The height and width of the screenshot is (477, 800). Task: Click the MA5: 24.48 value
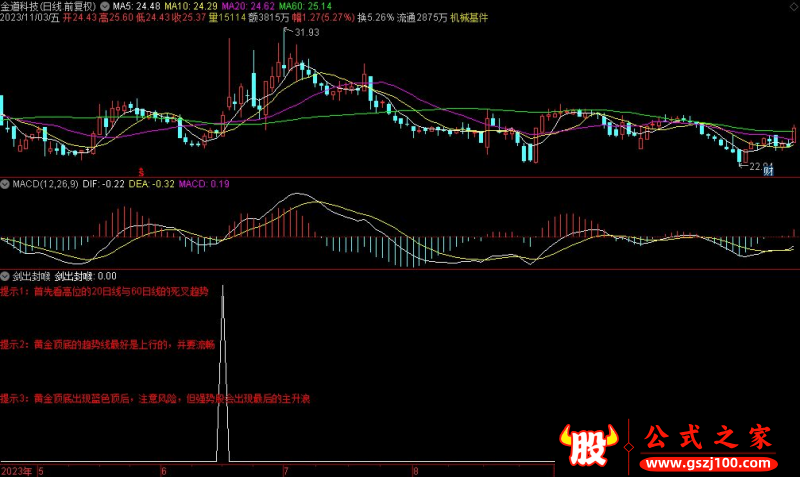pos(136,7)
